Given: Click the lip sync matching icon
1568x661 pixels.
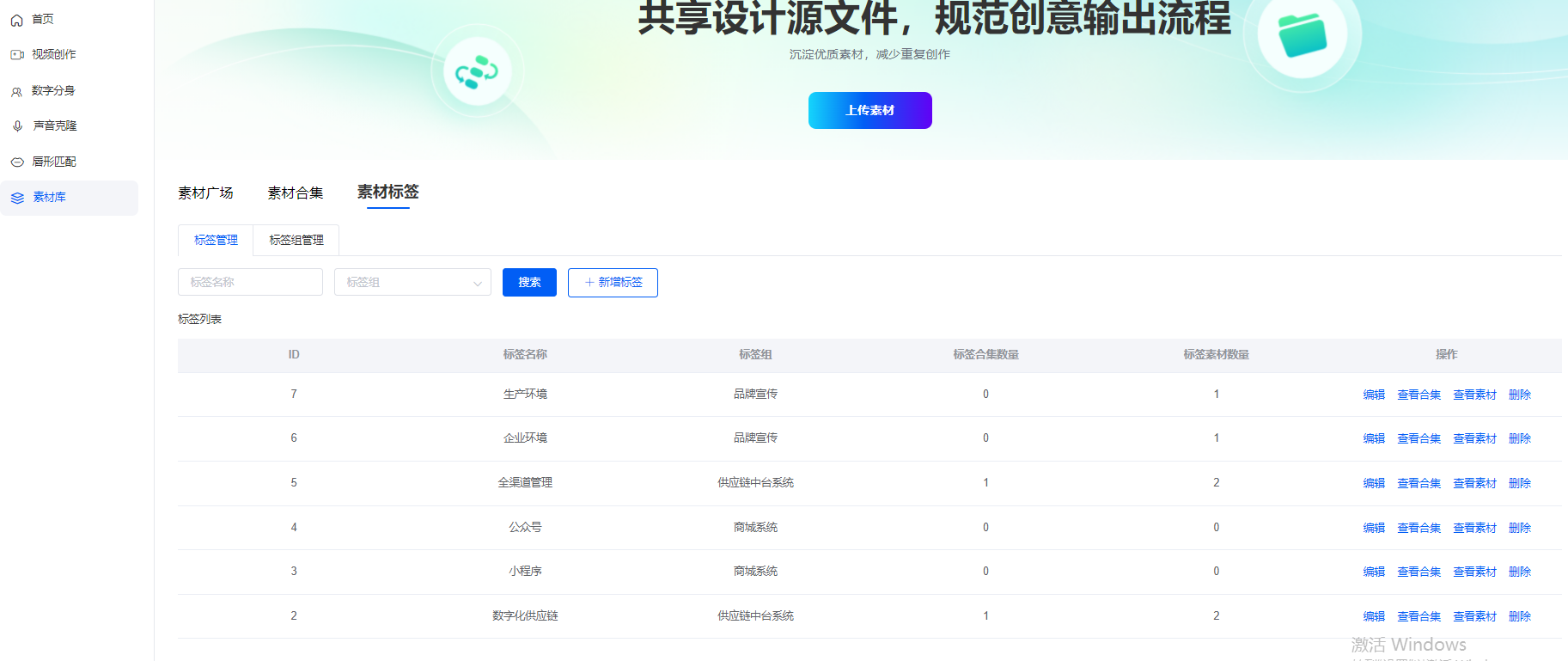Looking at the screenshot, I should [16, 162].
